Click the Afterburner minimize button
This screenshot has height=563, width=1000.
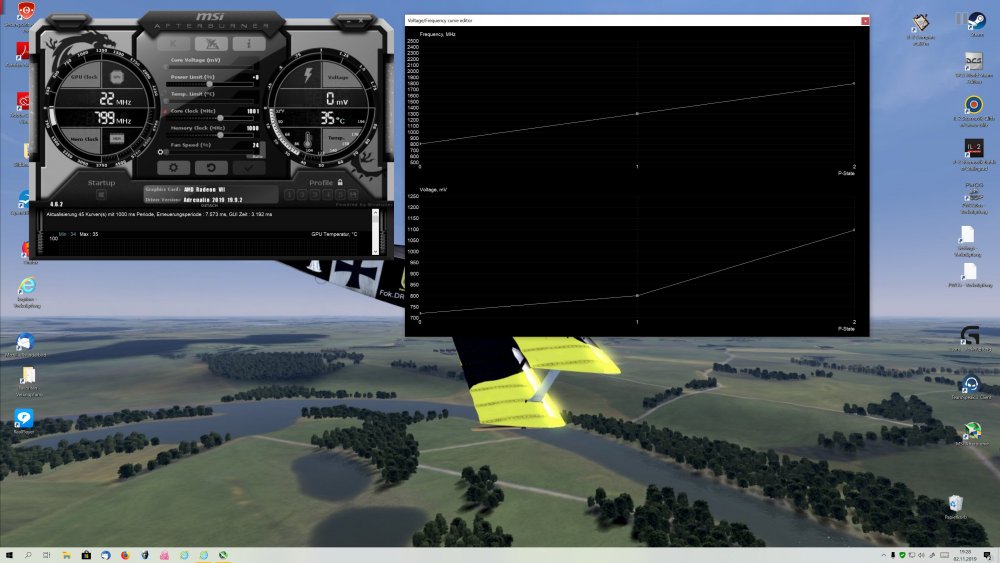[x=349, y=21]
